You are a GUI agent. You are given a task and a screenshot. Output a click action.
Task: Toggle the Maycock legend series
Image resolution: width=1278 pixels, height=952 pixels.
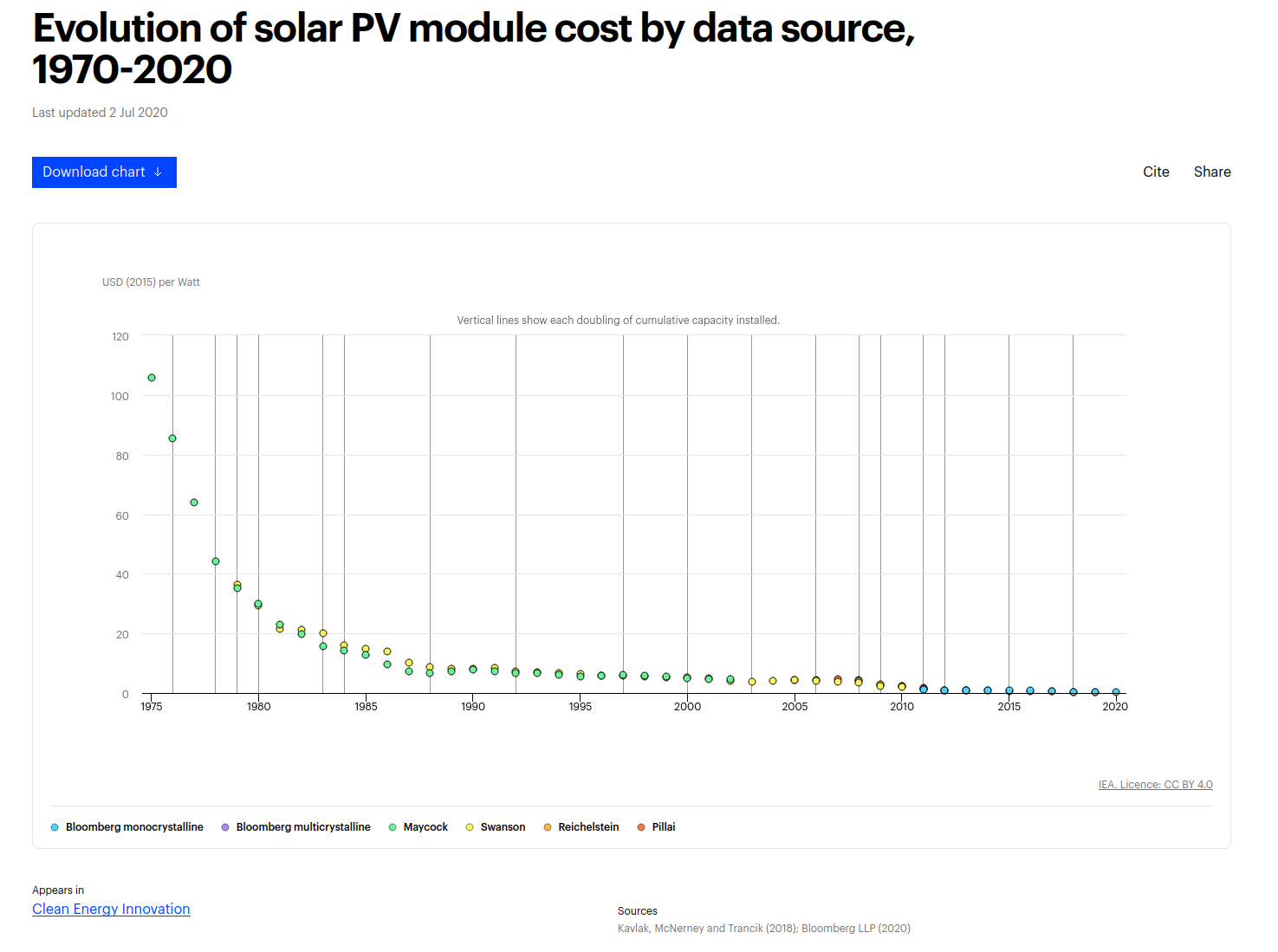[425, 827]
